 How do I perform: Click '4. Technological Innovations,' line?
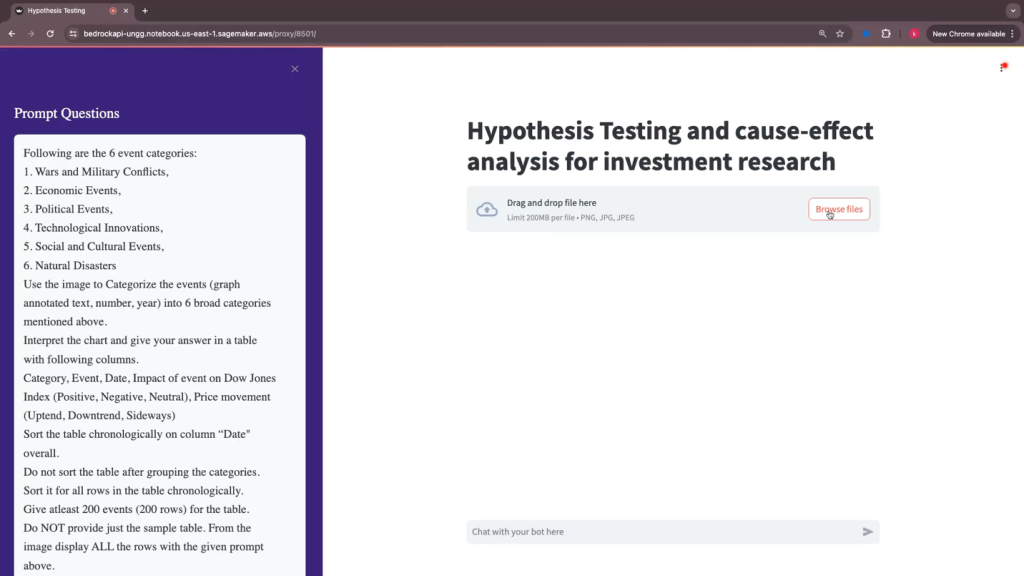click(x=93, y=228)
